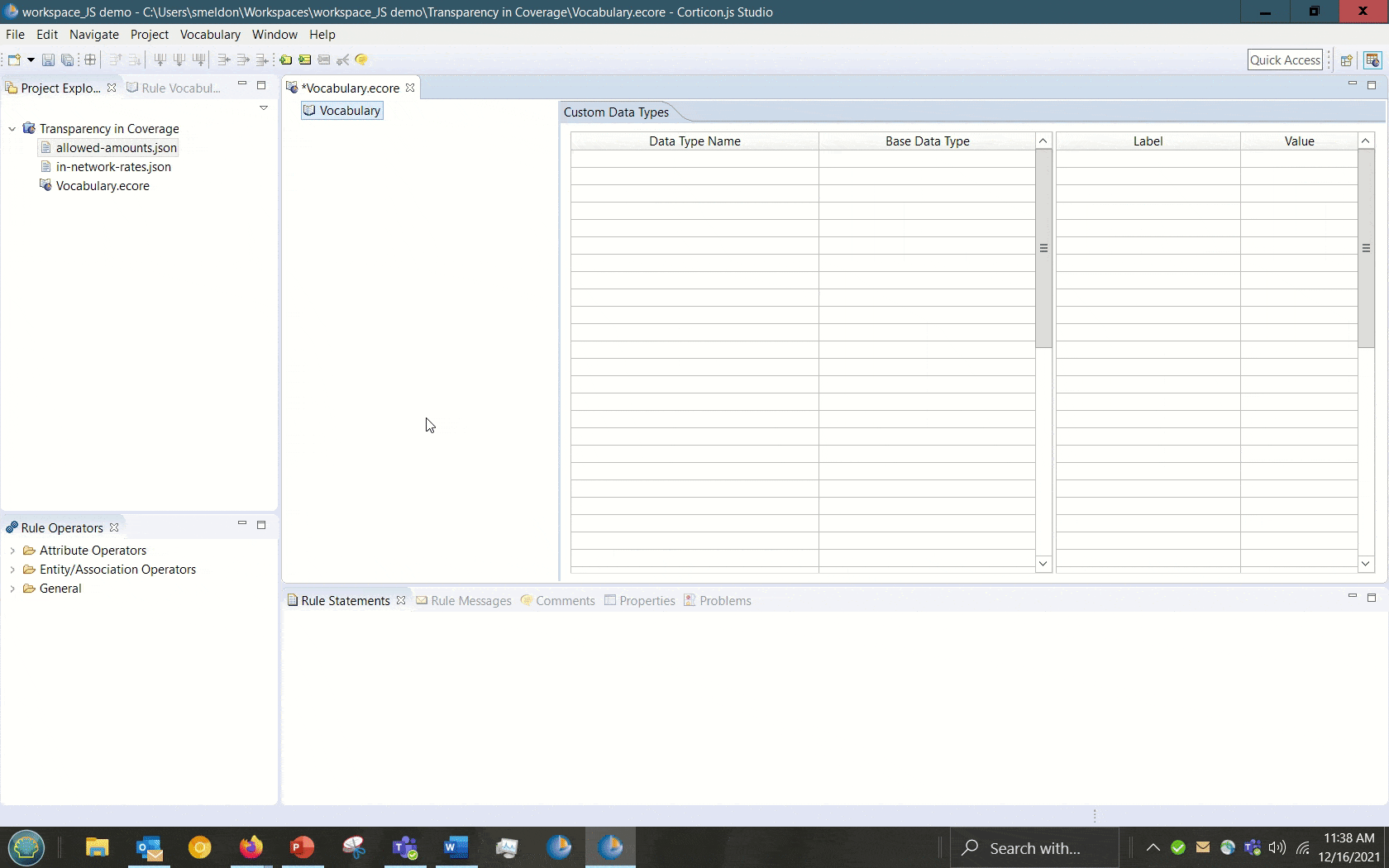Open the Open Perspective icon near Quick Access

1346,60
